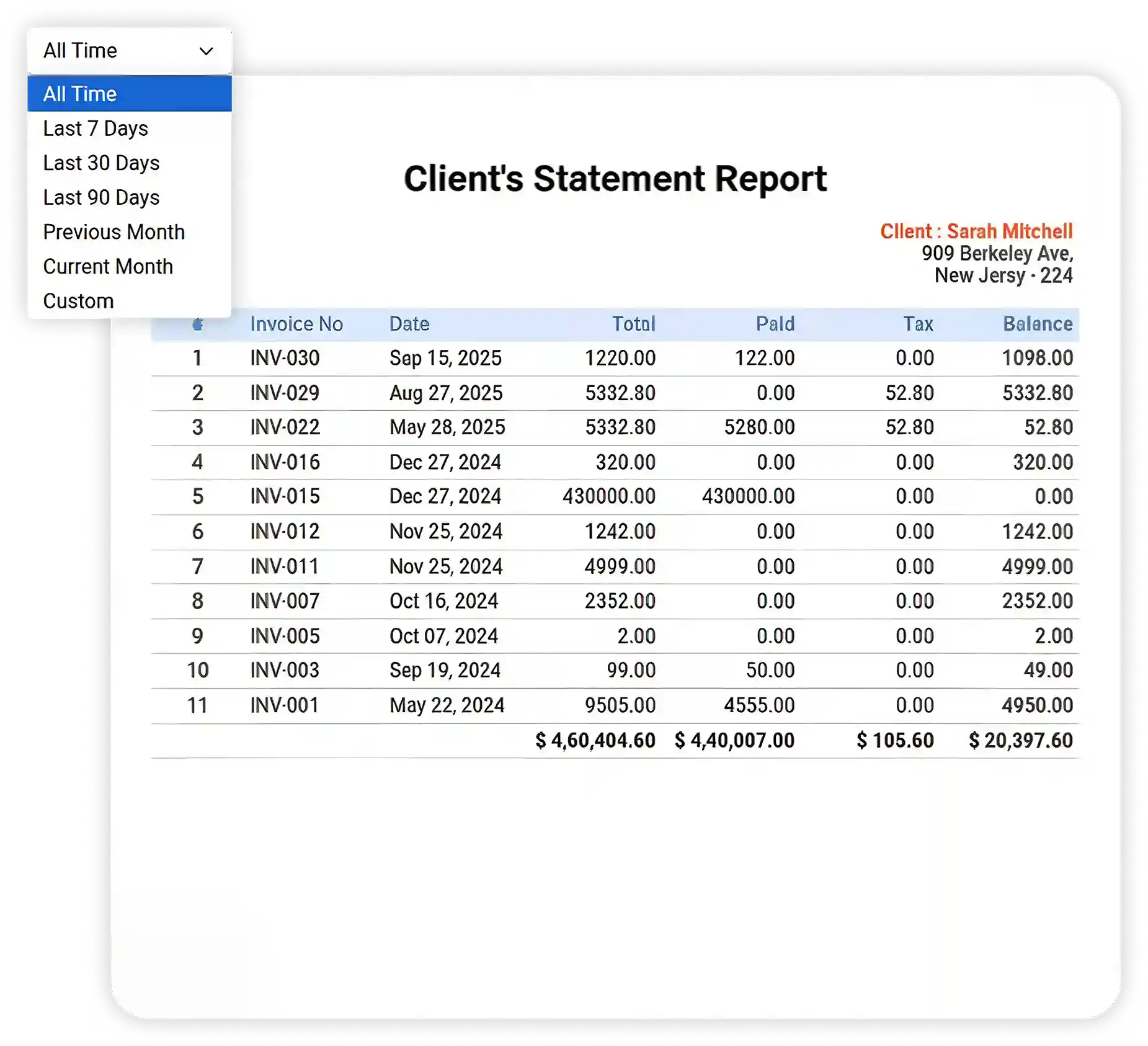Sort by the Balance column header

point(1038,323)
